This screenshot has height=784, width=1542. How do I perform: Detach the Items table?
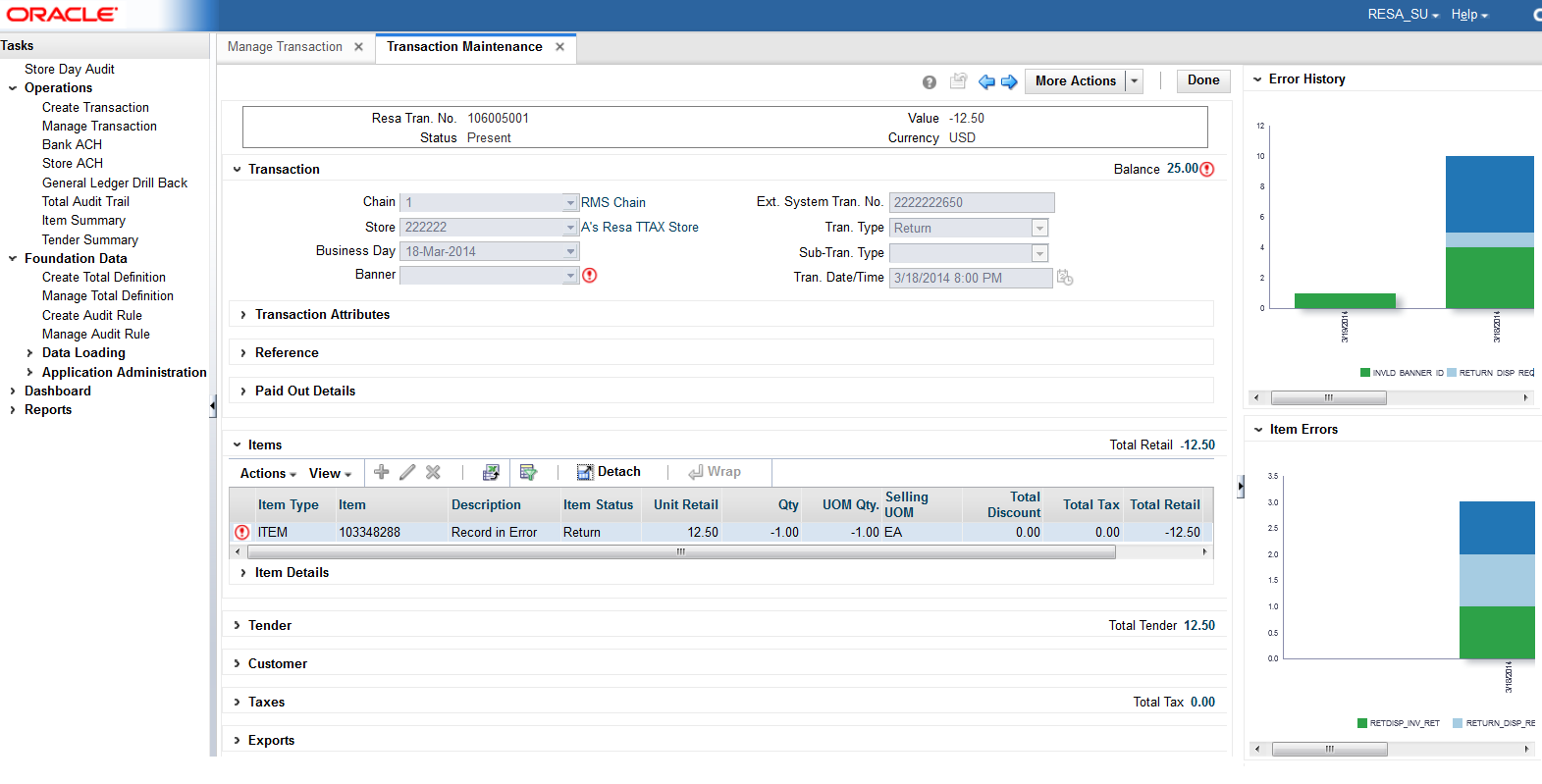pyautogui.click(x=609, y=472)
